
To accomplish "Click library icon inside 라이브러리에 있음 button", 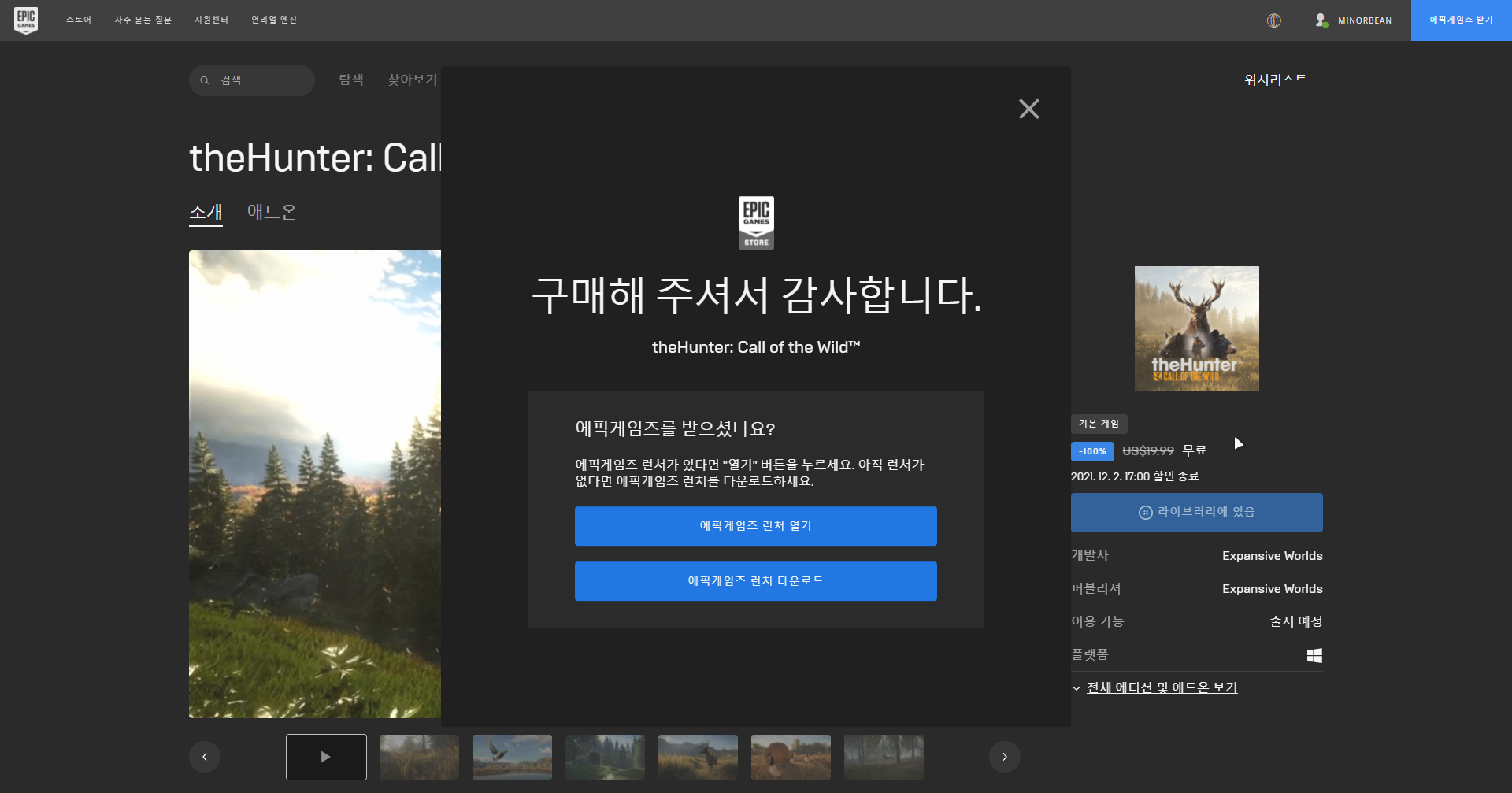I will (1146, 513).
